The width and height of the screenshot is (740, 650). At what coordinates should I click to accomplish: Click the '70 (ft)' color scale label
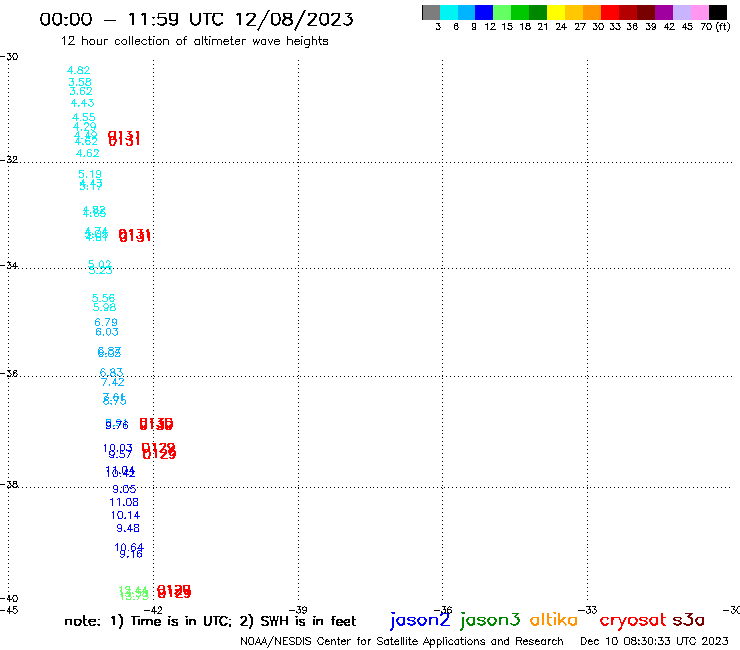715,26
